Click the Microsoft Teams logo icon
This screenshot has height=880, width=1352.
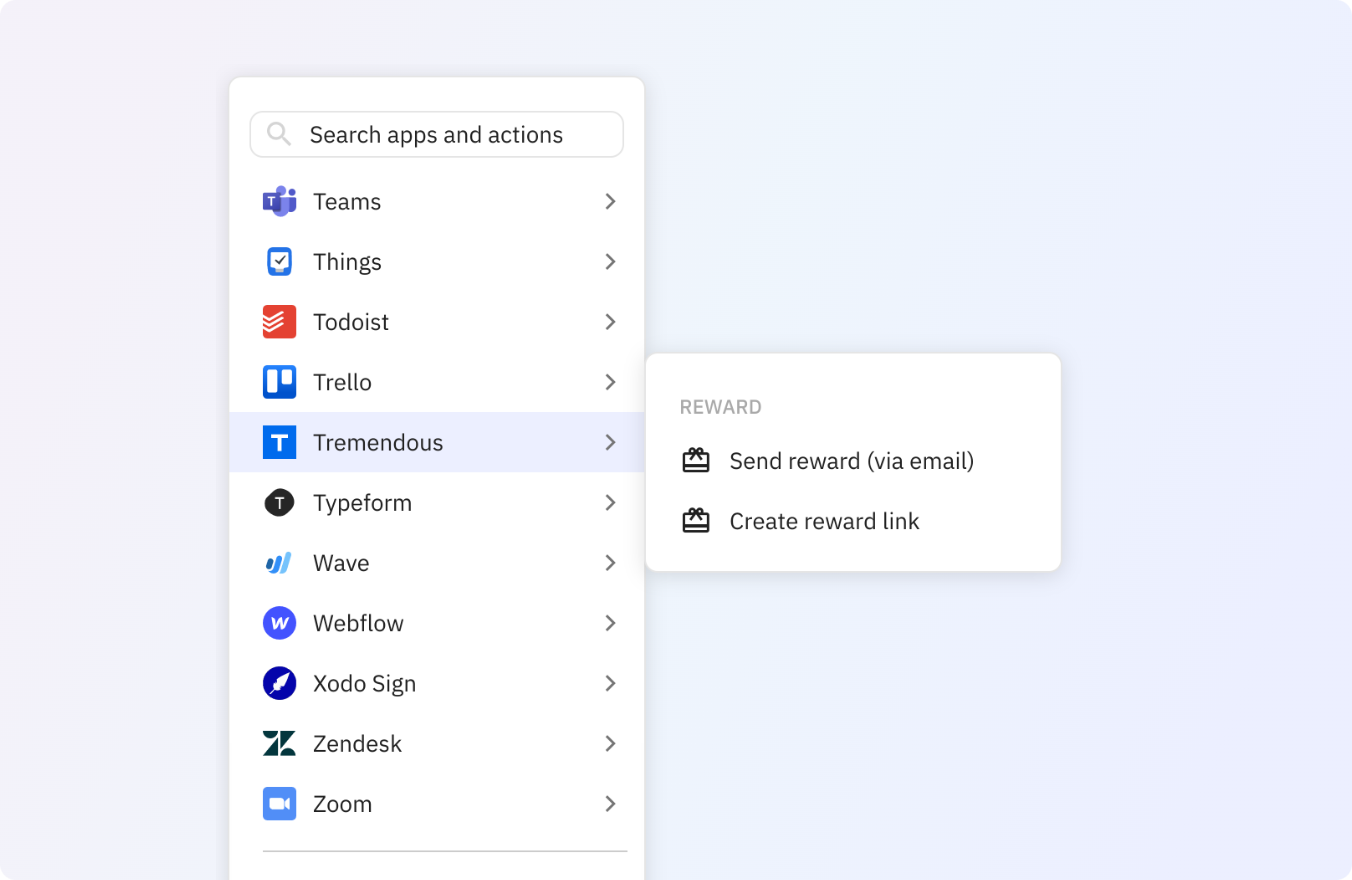(x=279, y=201)
